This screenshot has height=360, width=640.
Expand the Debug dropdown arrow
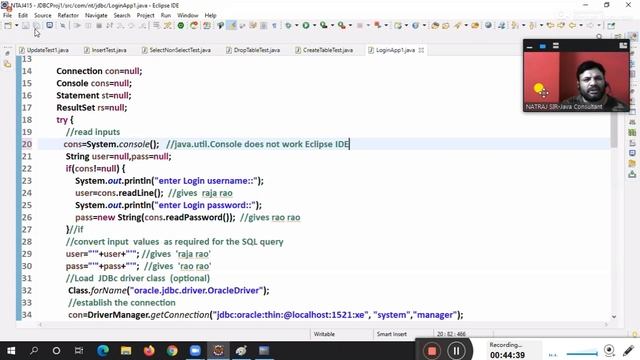(x=296, y=25)
